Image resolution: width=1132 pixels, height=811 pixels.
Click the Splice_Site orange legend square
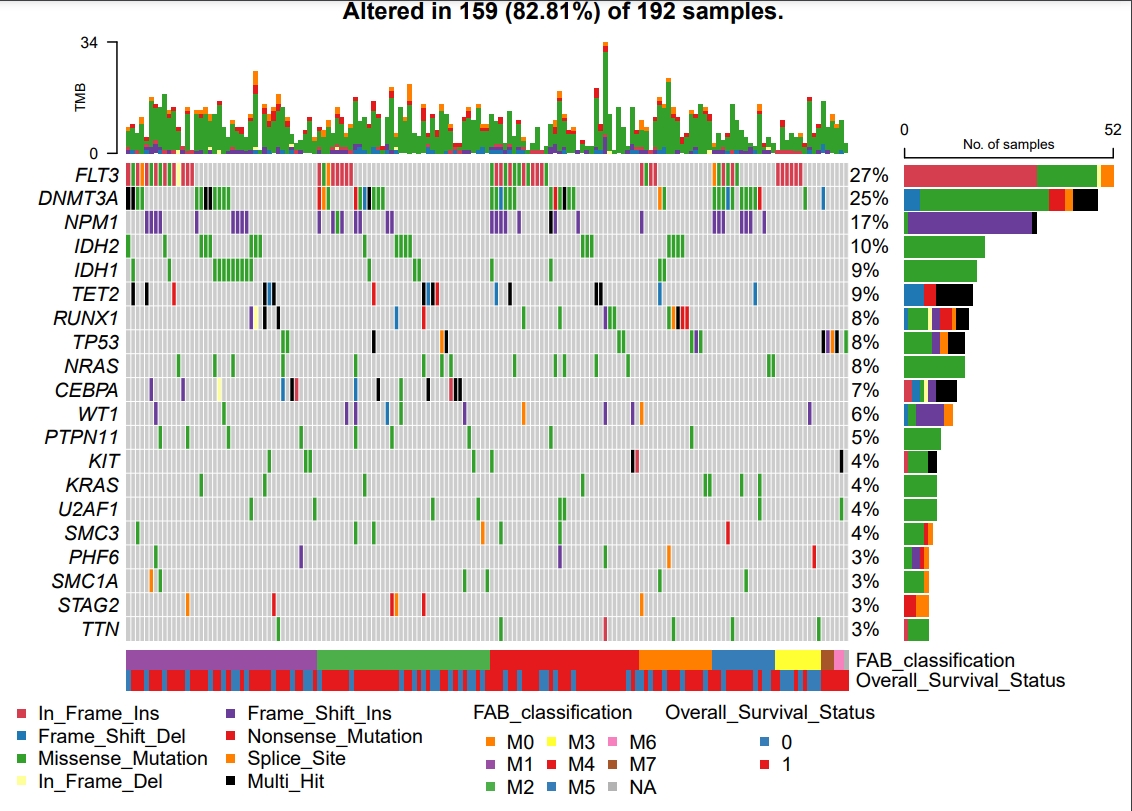coord(231,758)
